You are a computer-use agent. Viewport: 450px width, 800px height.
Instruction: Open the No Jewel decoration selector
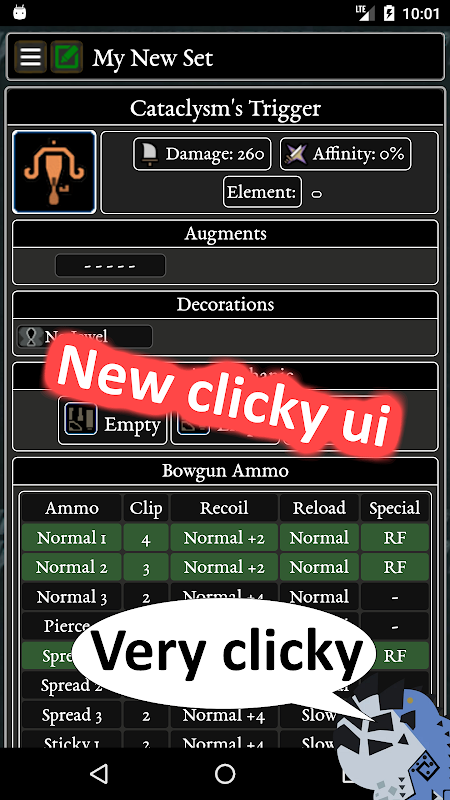point(85,337)
